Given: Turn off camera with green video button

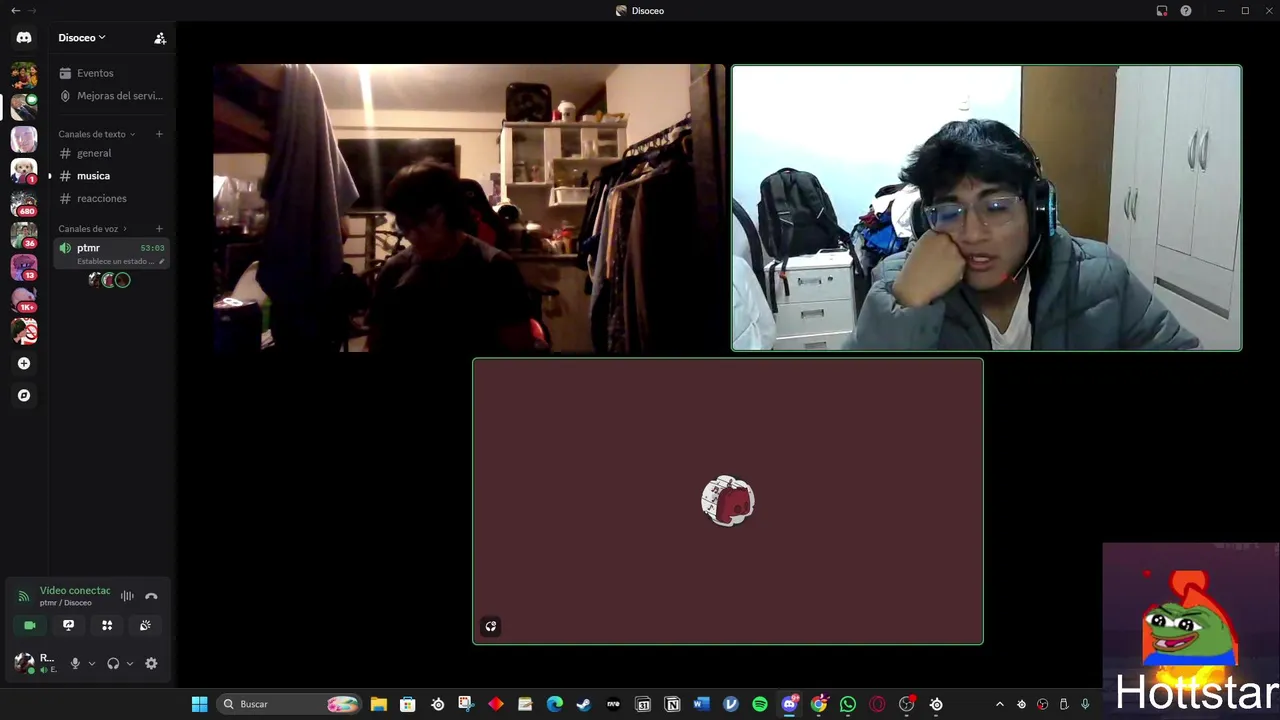Looking at the screenshot, I should pyautogui.click(x=30, y=625).
